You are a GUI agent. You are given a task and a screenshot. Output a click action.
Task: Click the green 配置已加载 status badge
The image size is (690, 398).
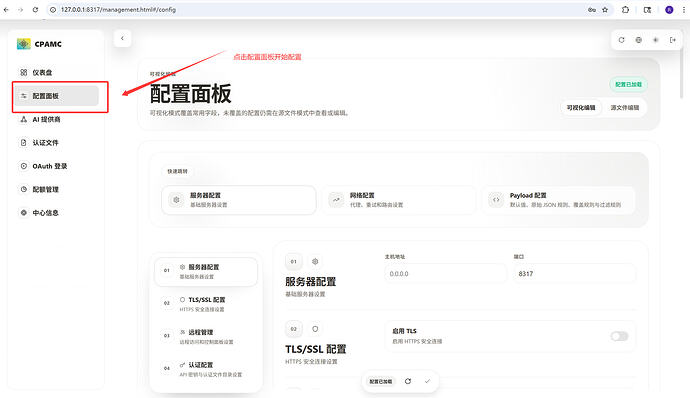pyautogui.click(x=628, y=84)
